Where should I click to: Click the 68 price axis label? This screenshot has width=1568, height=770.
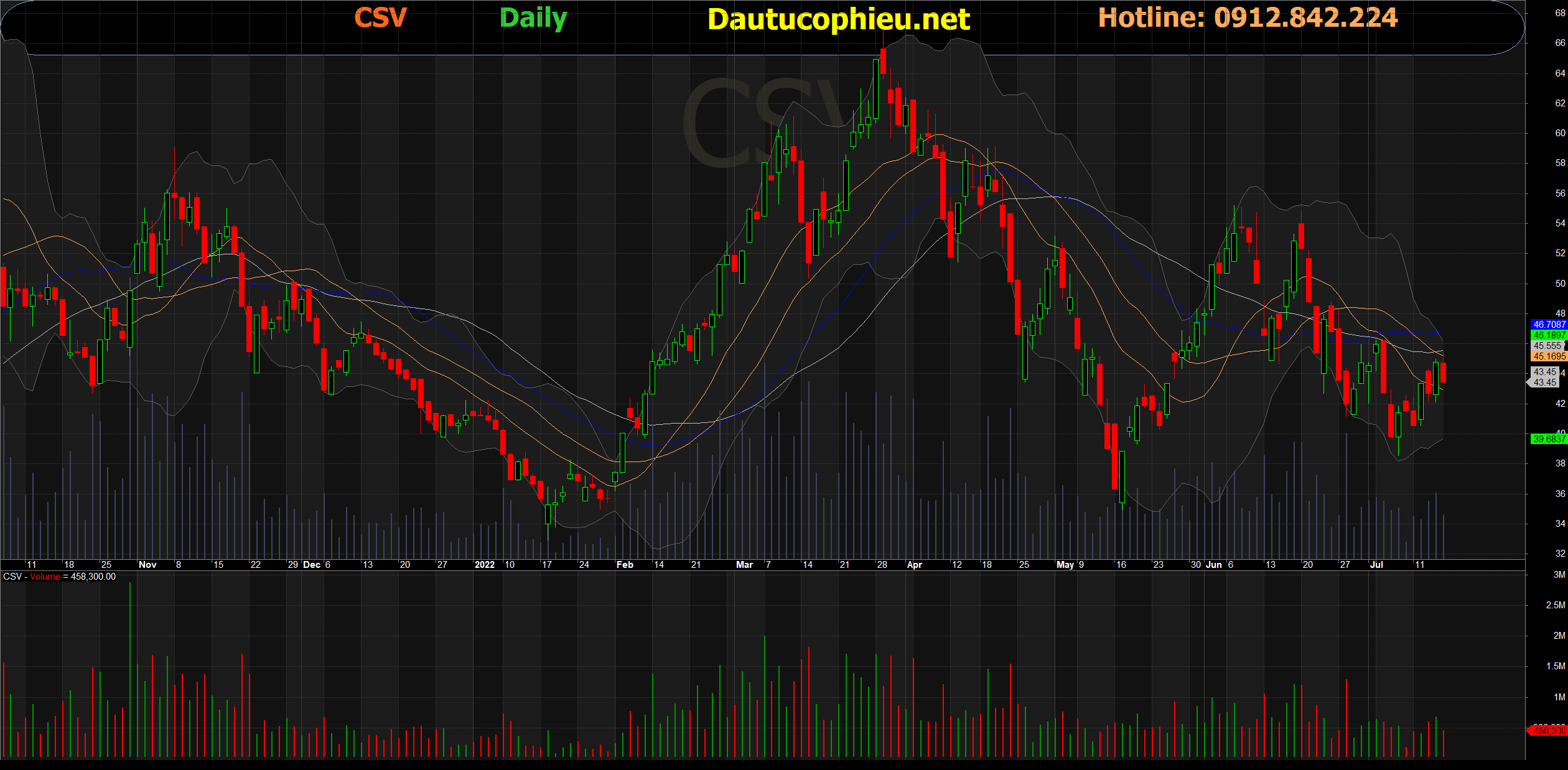(x=1560, y=13)
